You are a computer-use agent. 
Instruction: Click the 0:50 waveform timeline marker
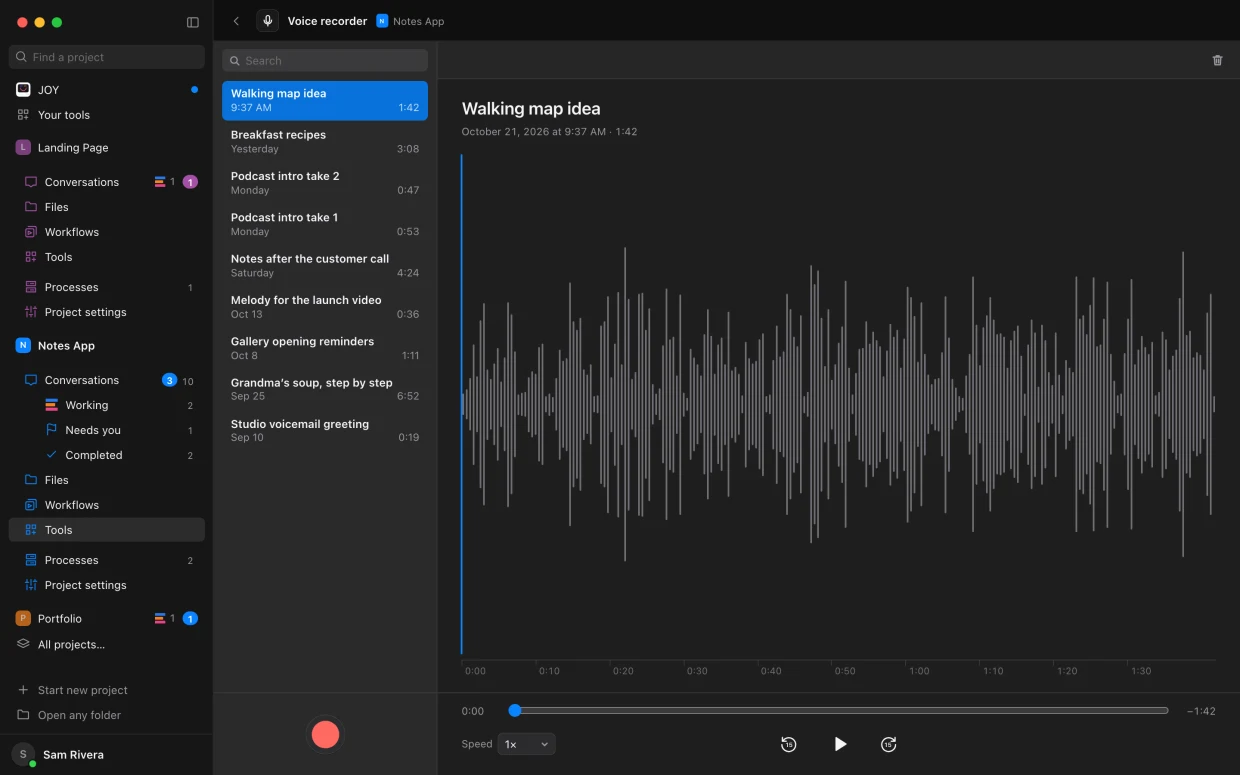[845, 671]
